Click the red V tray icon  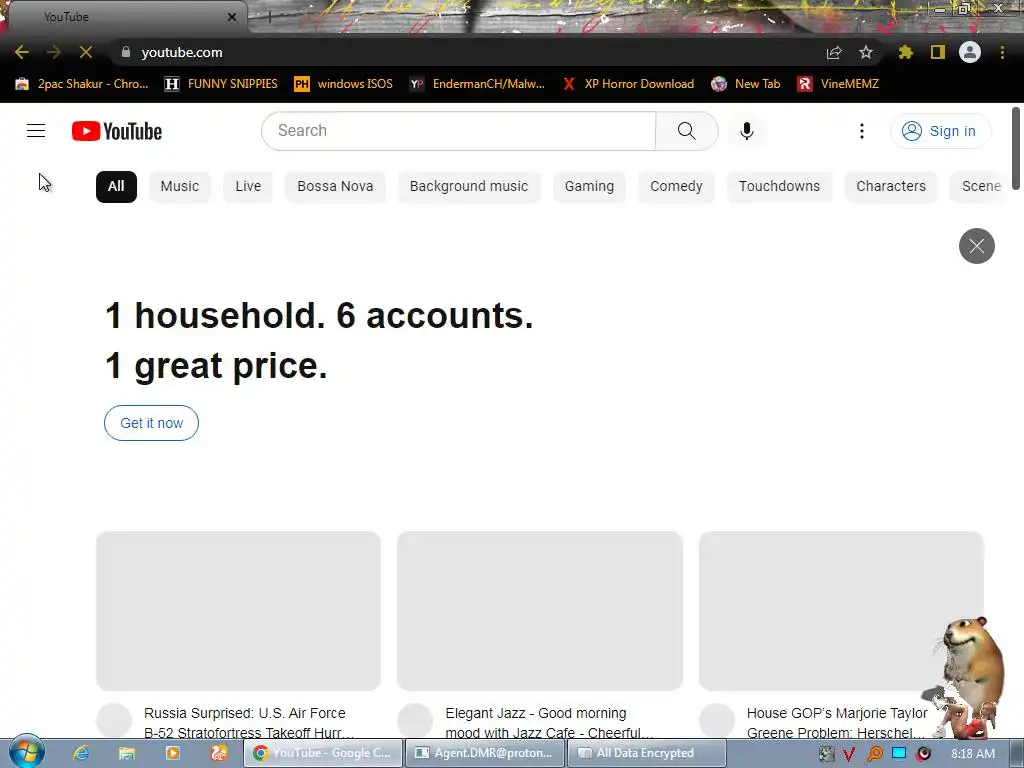coord(849,754)
